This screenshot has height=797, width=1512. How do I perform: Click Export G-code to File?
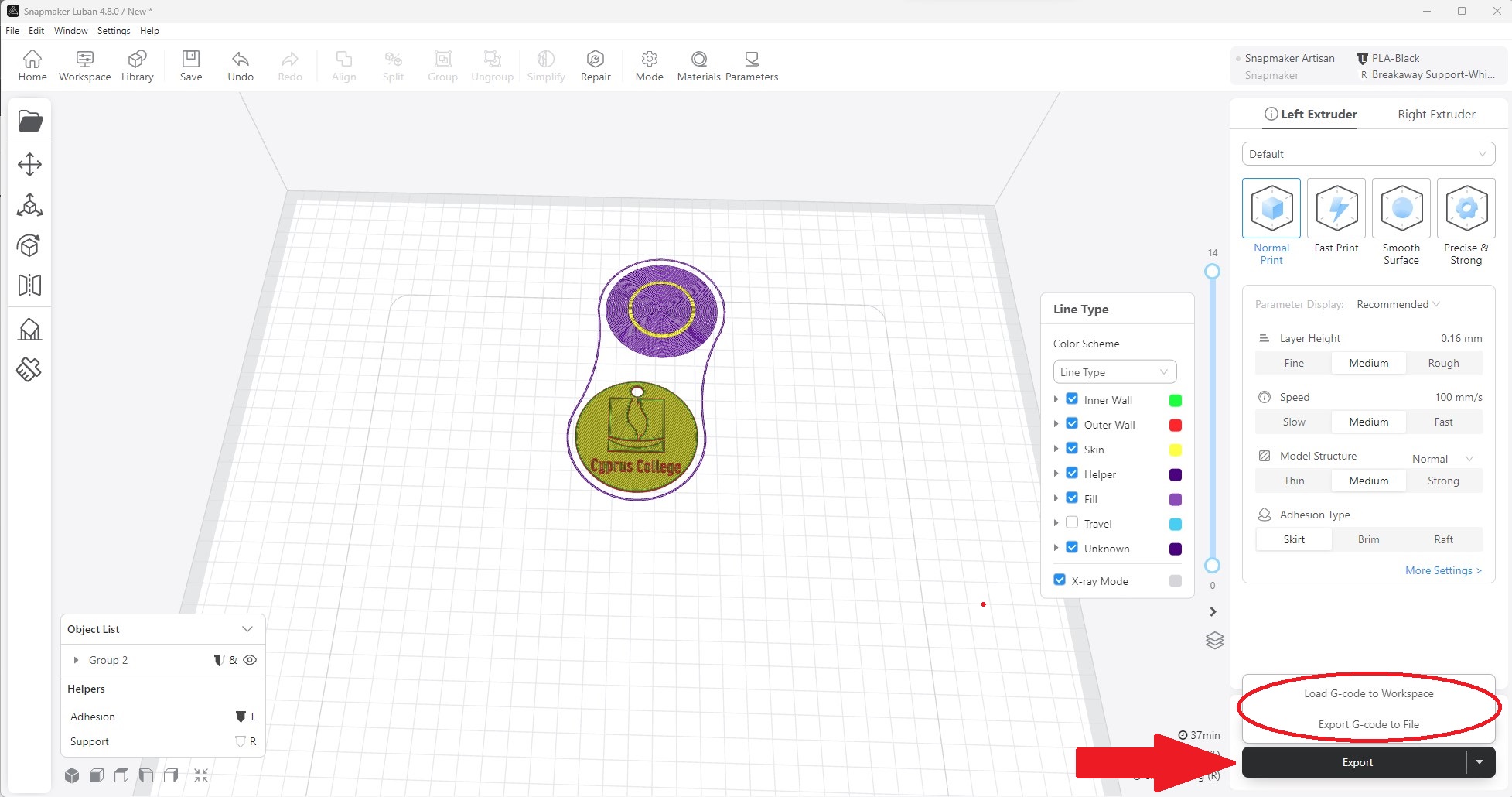point(1368,724)
